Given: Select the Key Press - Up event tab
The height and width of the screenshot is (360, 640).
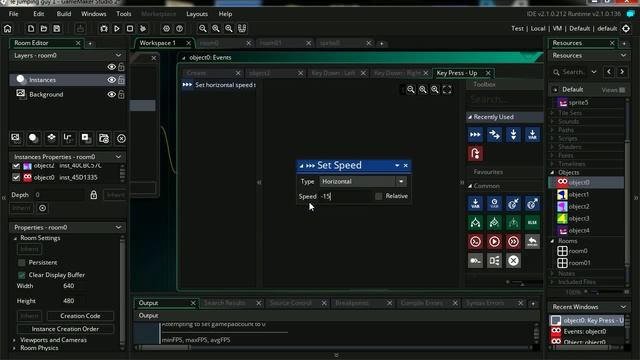Looking at the screenshot, I should [457, 73].
